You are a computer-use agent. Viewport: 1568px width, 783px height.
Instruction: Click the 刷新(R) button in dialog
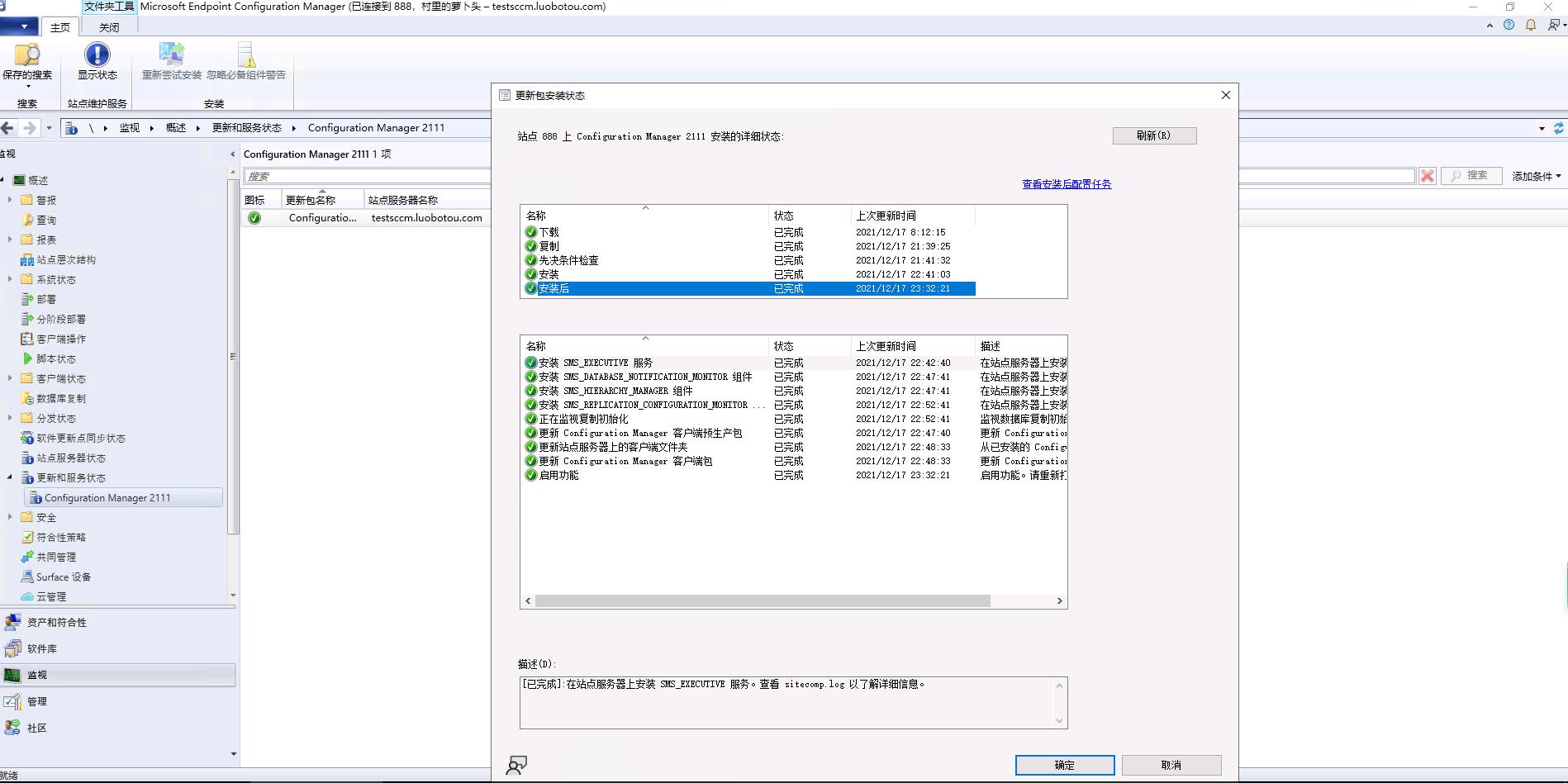[x=1154, y=135]
